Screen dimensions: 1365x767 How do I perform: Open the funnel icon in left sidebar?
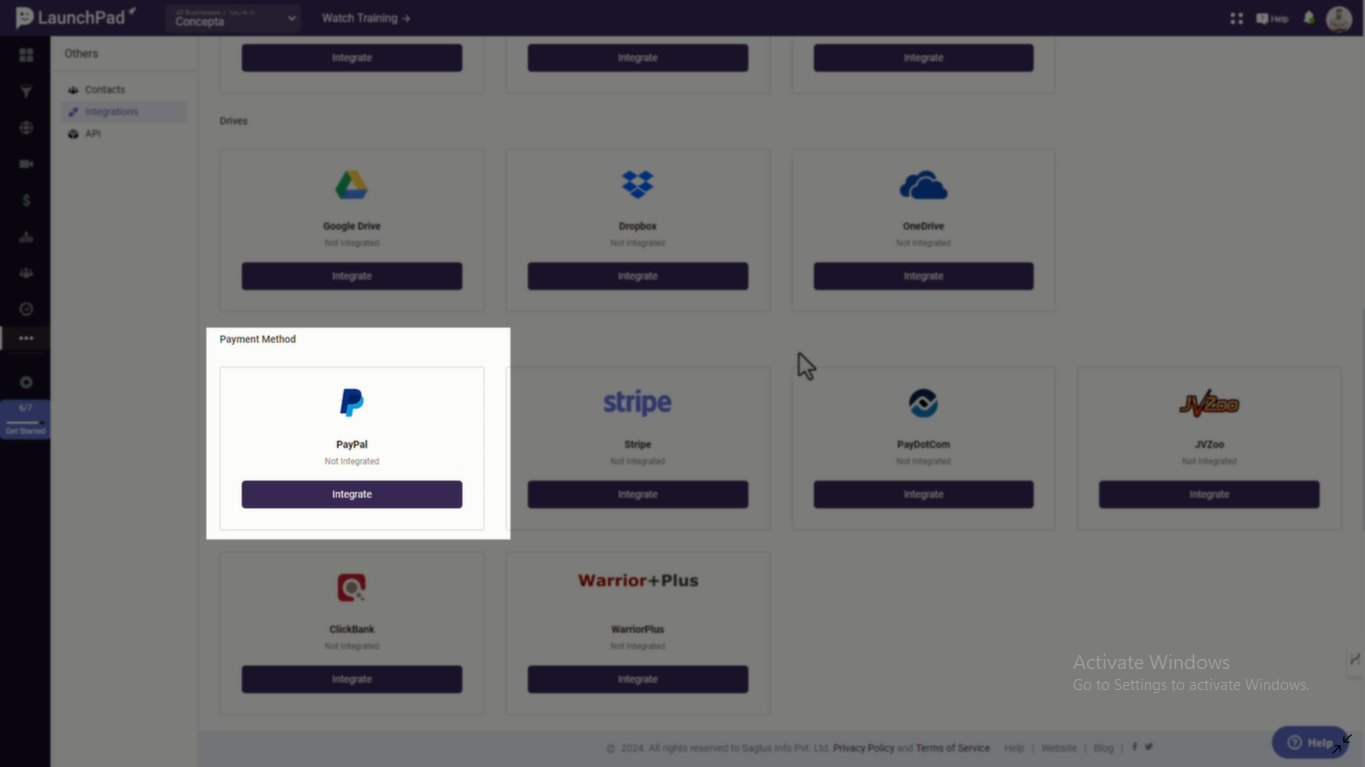click(26, 92)
